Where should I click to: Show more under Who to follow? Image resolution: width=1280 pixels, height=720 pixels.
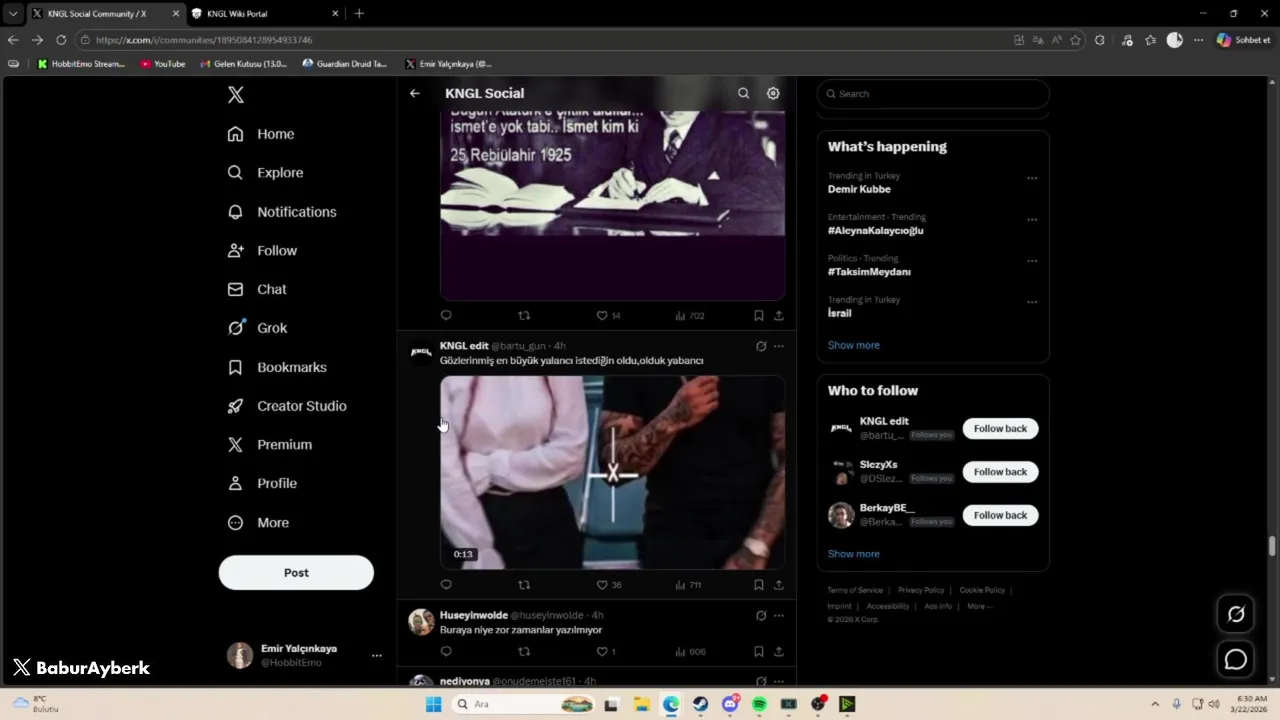pos(853,554)
